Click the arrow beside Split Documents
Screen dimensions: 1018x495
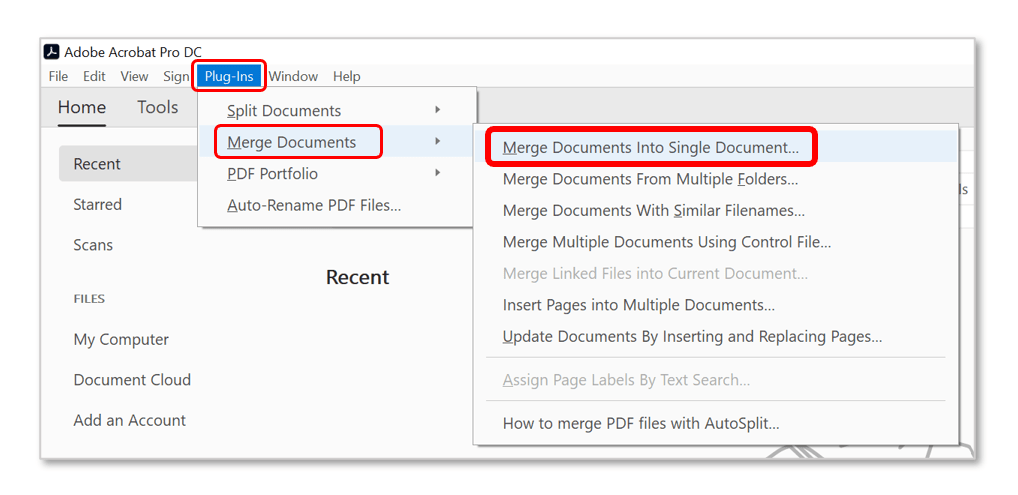pos(438,110)
